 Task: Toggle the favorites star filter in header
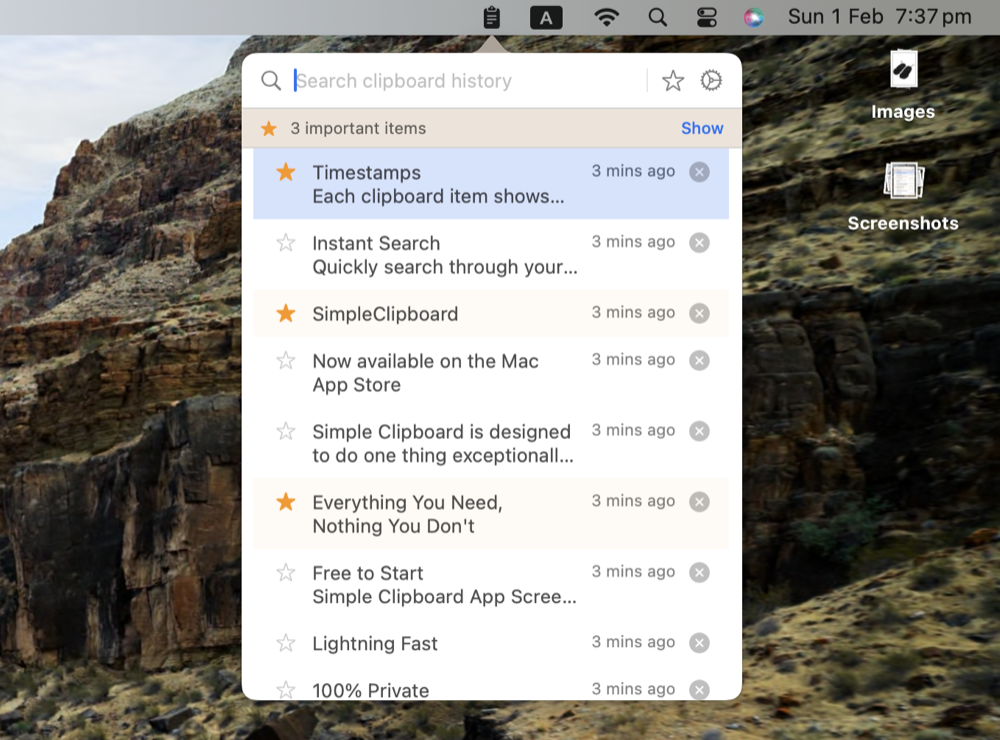tap(673, 81)
